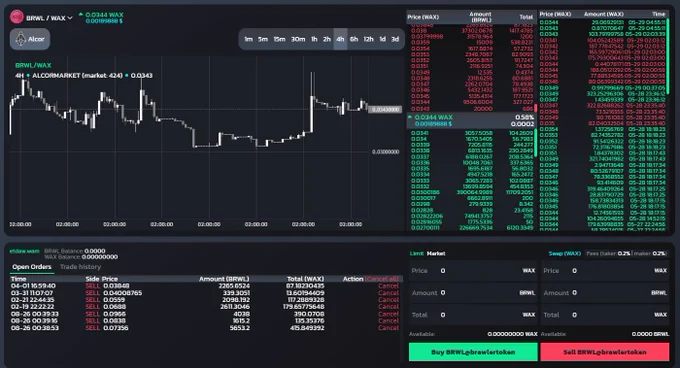Click the Alcor logo icon
680x368 pixels.
click(21, 39)
